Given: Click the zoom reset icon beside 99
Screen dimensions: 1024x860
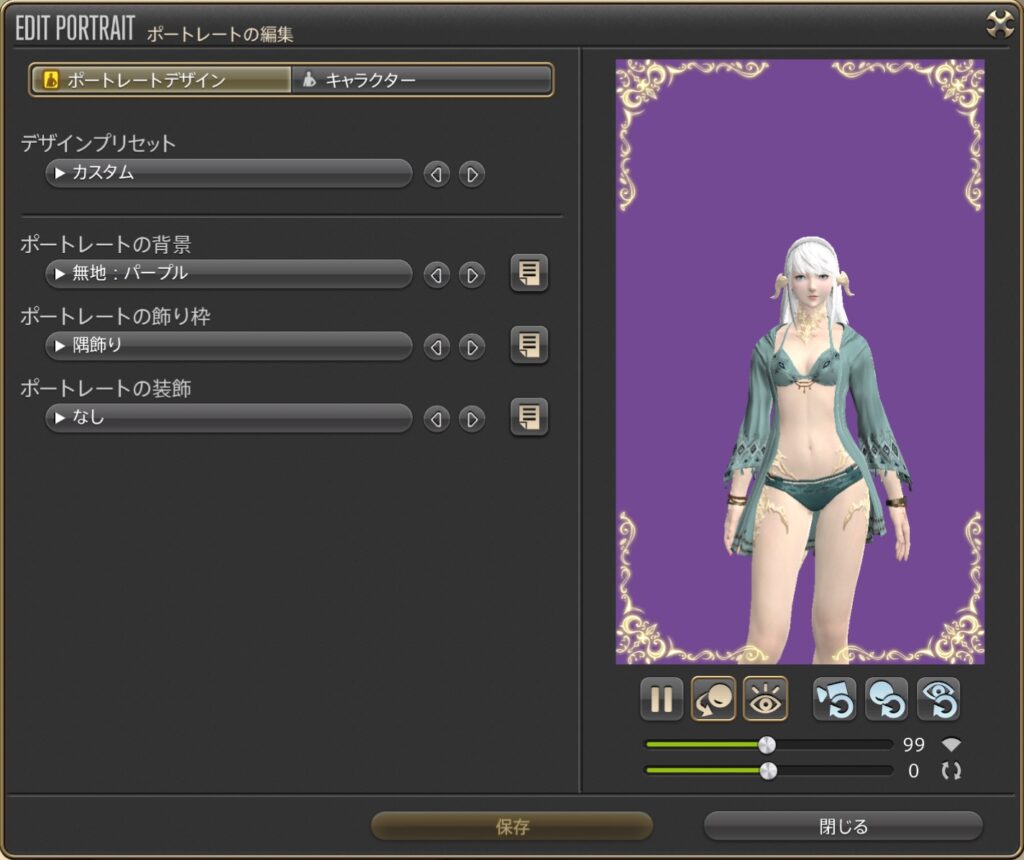Looking at the screenshot, I should [952, 744].
